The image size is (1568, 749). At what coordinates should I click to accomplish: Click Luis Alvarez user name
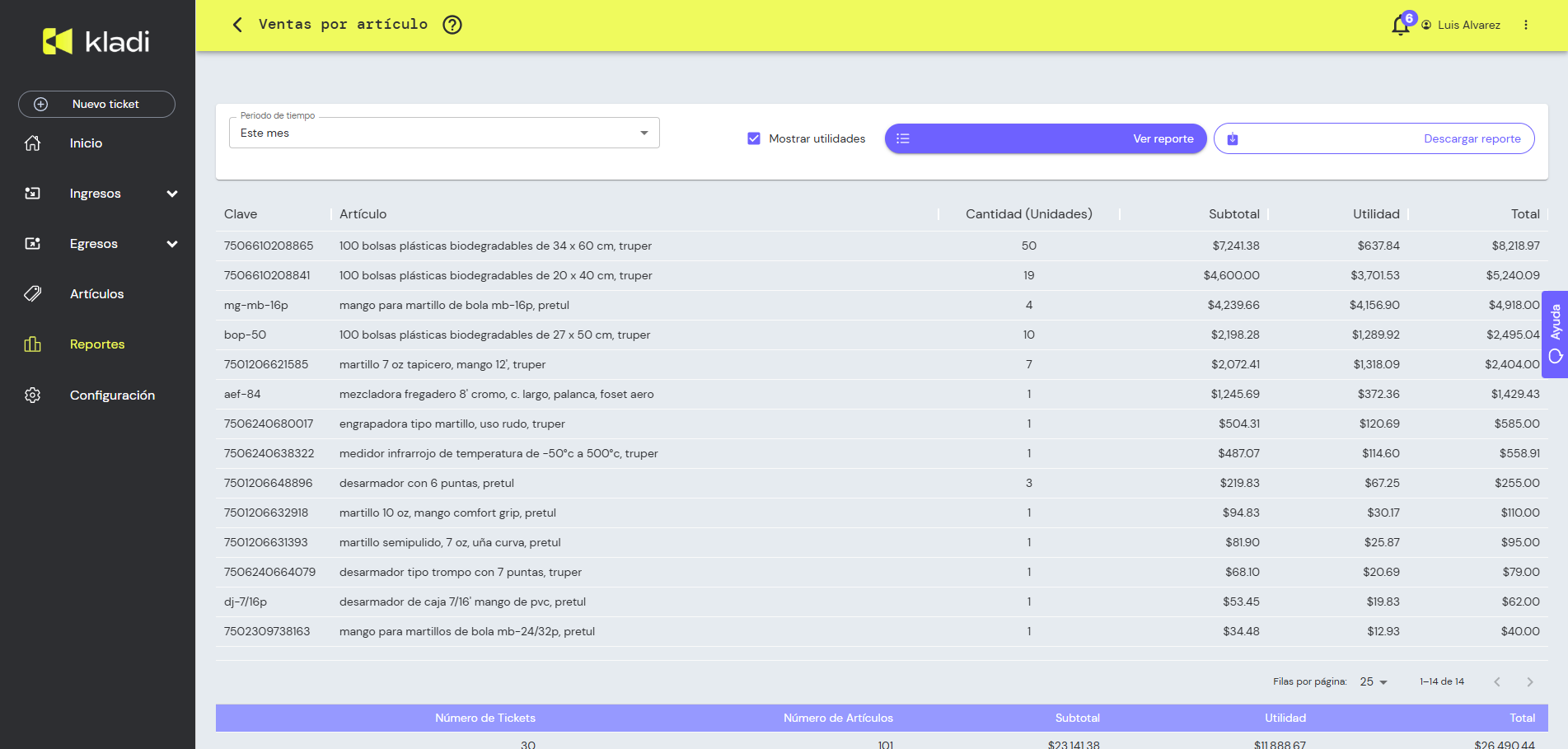(x=1469, y=25)
